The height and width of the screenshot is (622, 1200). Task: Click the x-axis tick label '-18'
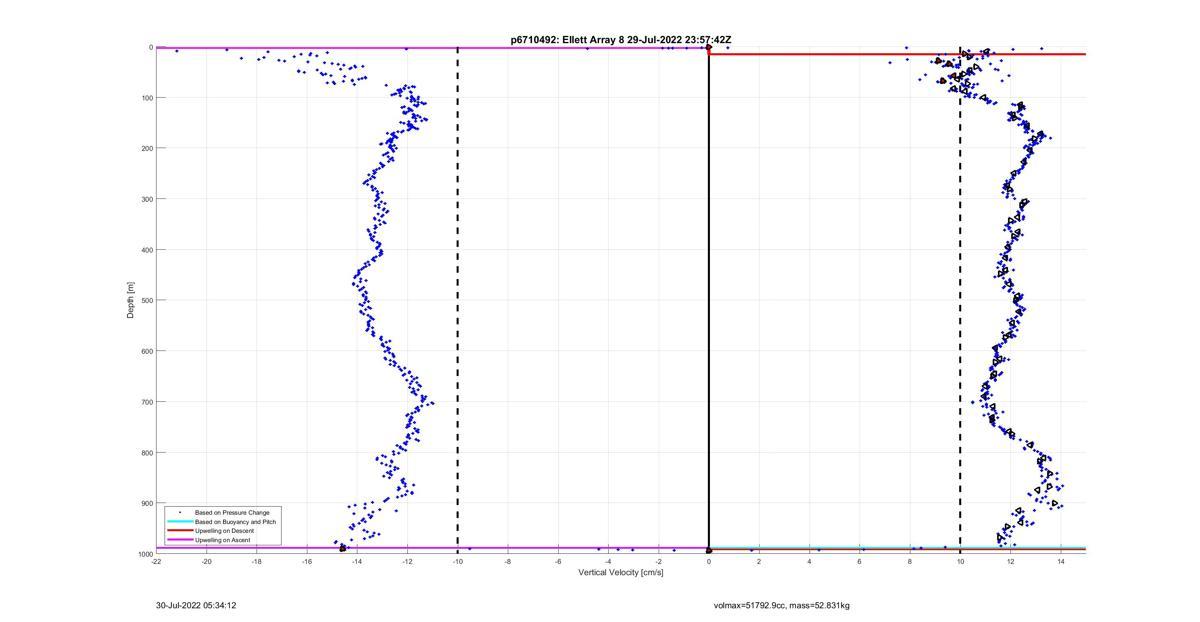[256, 561]
